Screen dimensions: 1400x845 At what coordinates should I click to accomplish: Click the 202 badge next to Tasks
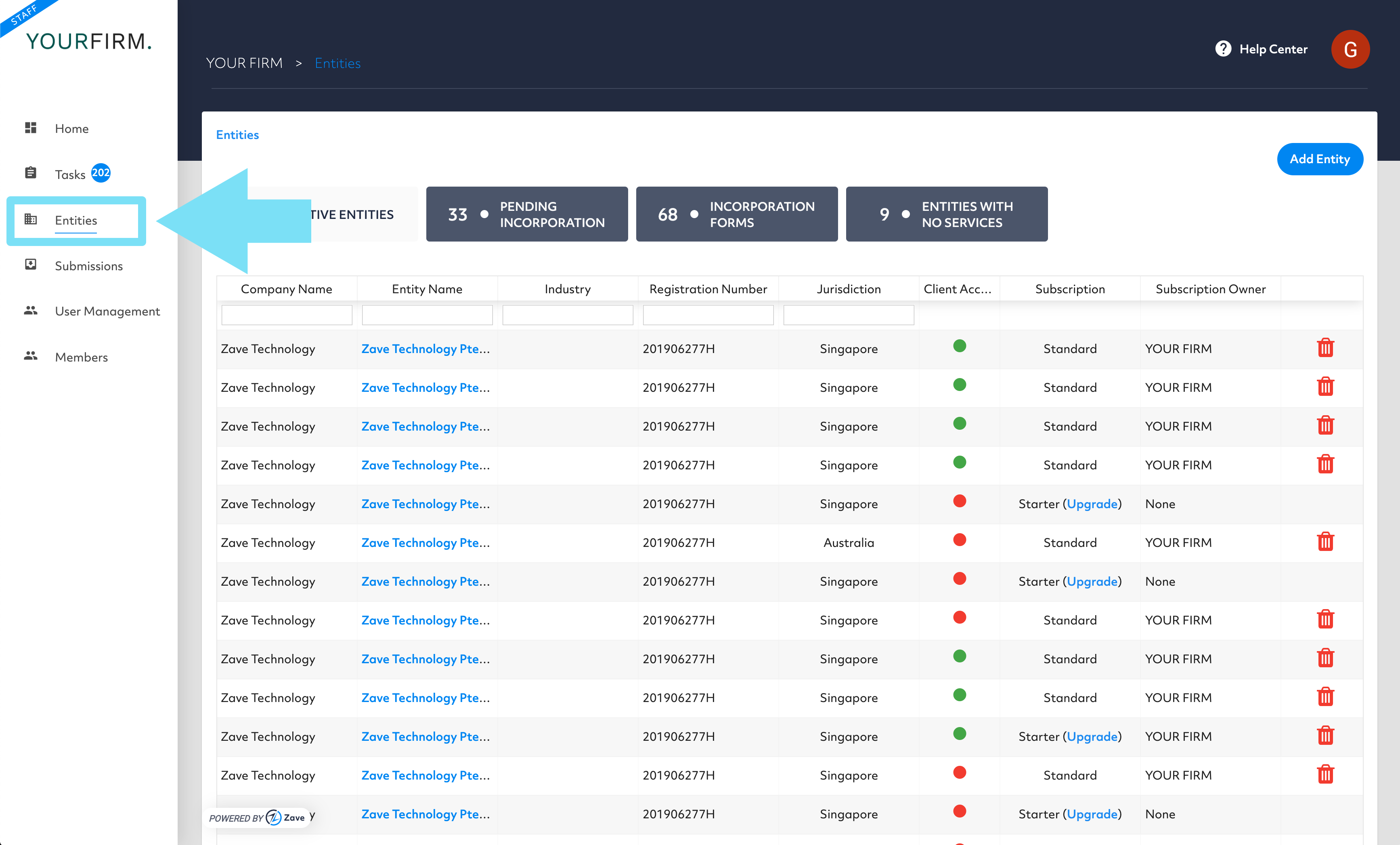[x=101, y=173]
